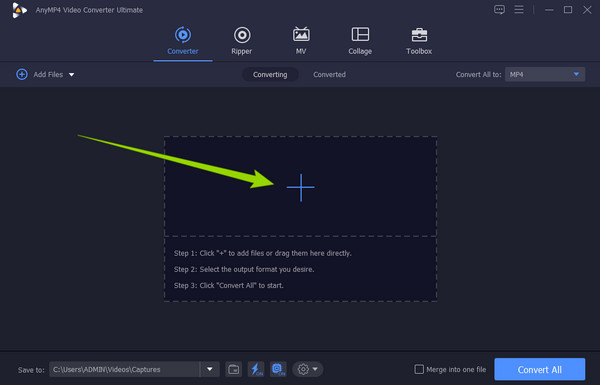
Task: Show the Converting list
Action: pyautogui.click(x=270, y=74)
